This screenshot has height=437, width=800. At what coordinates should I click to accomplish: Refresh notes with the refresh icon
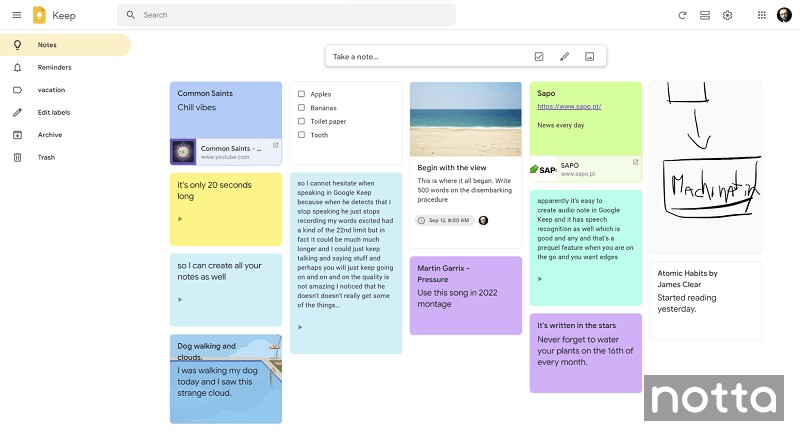682,15
